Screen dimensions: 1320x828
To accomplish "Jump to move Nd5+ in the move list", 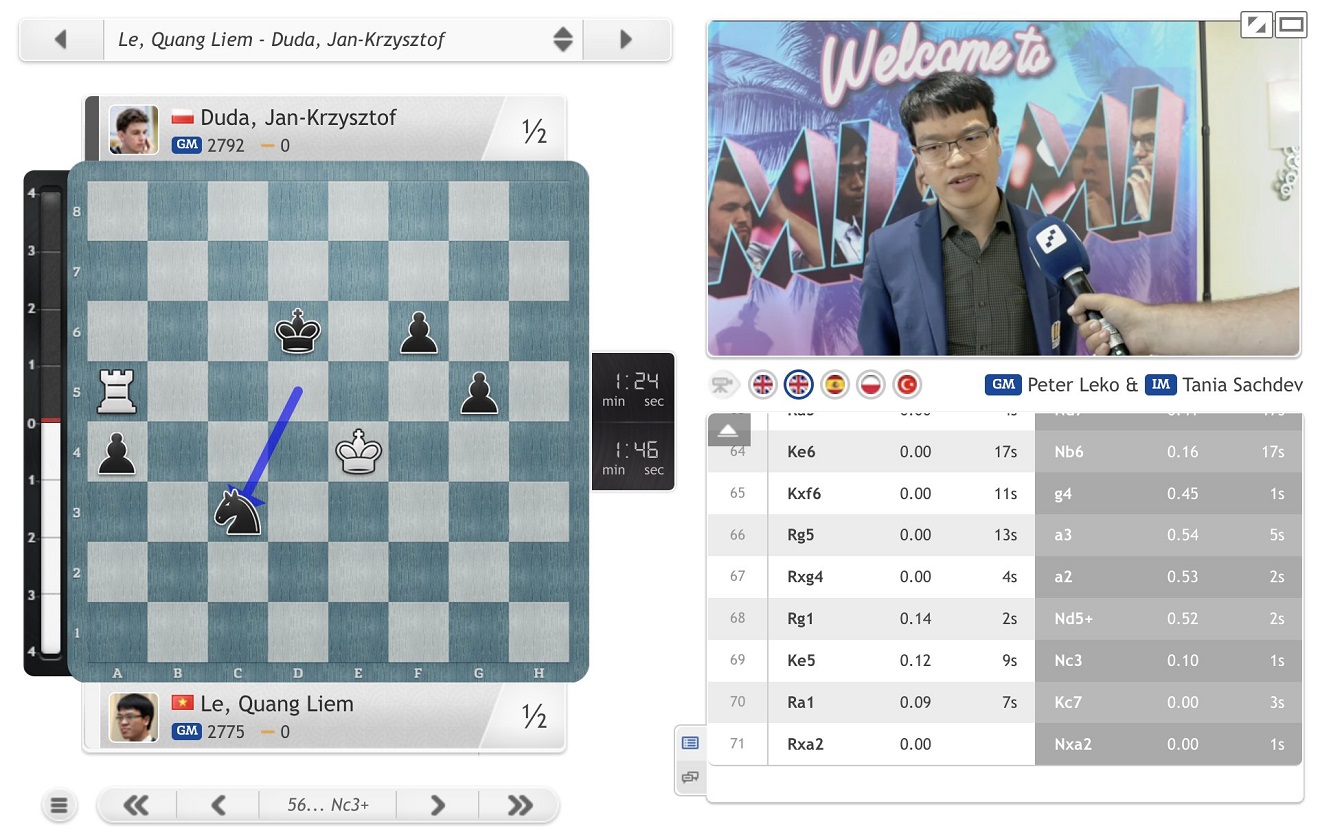I will click(x=1073, y=618).
